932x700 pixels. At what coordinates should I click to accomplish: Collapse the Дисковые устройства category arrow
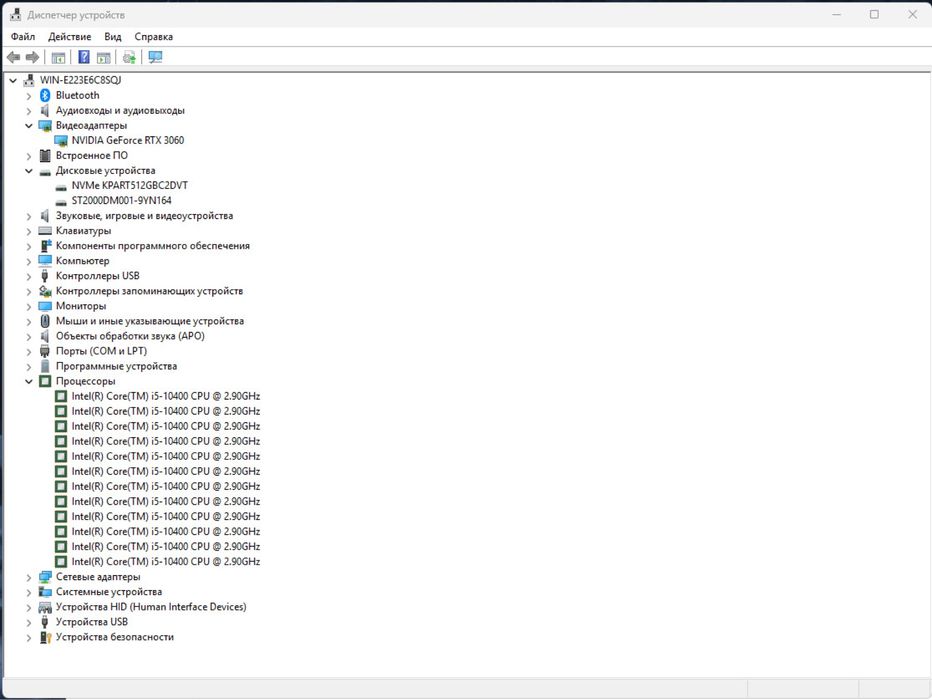[x=29, y=171]
